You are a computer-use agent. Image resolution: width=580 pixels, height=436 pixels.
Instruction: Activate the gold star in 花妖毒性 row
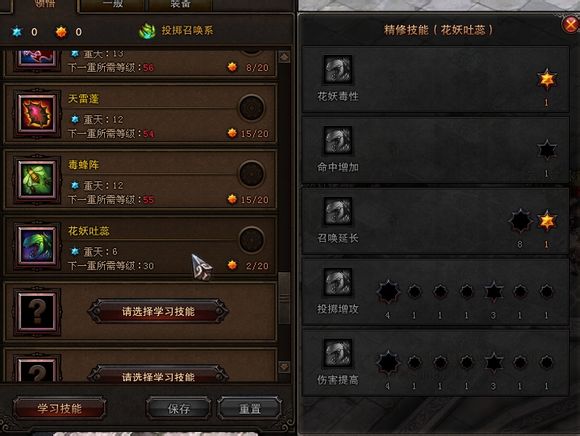click(547, 79)
